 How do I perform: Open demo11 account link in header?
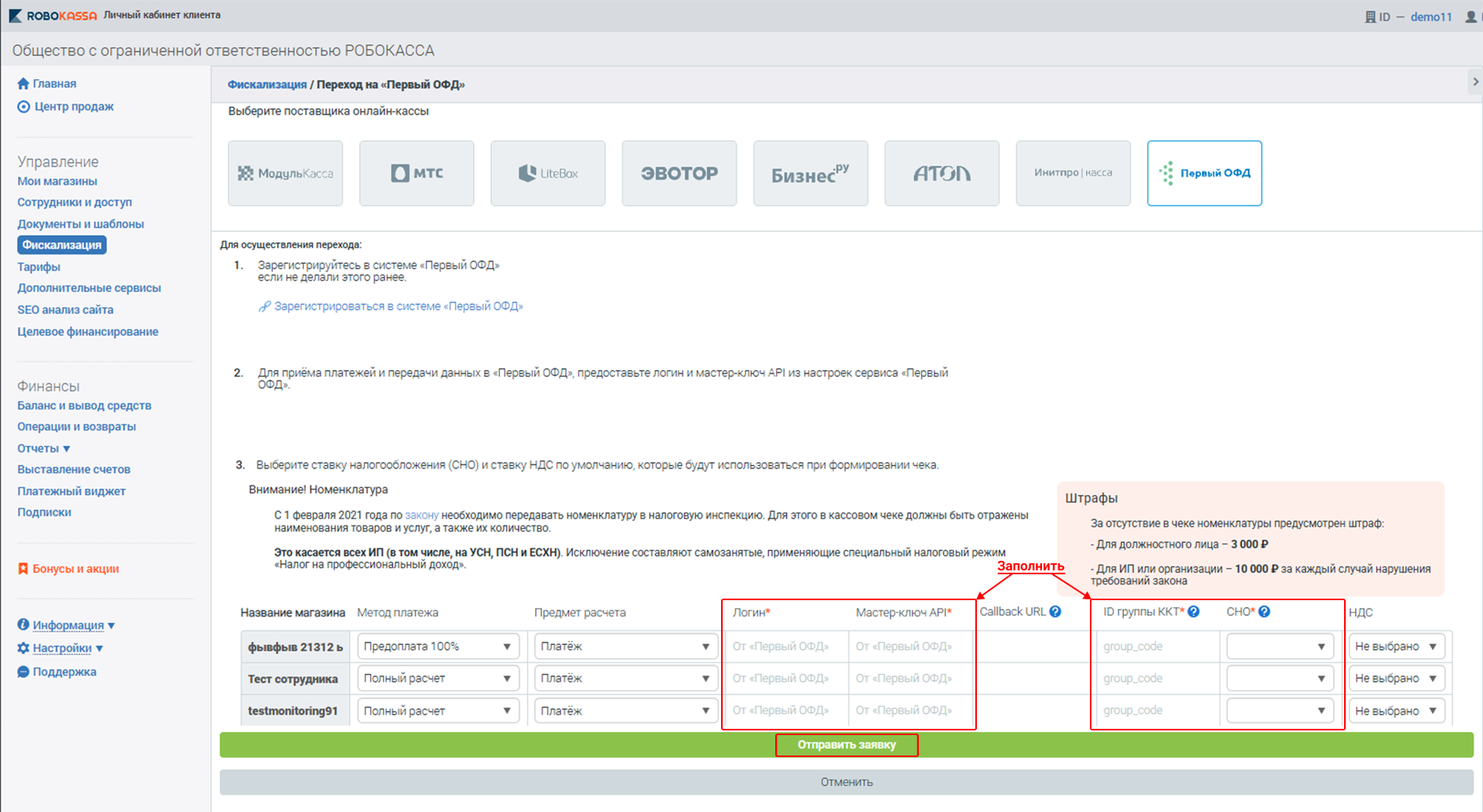[1431, 16]
